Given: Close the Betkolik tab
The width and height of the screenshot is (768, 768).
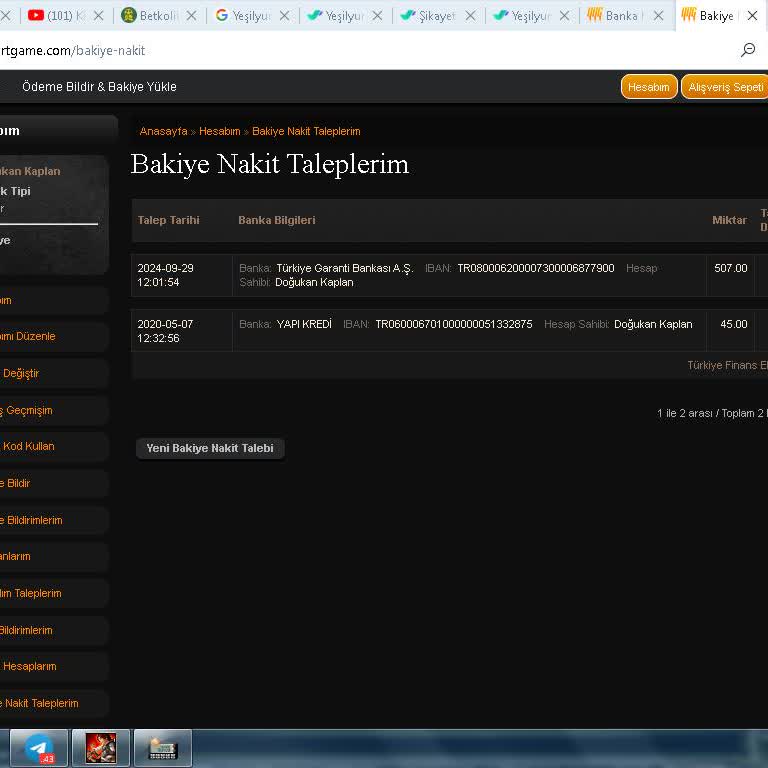Looking at the screenshot, I should [192, 16].
